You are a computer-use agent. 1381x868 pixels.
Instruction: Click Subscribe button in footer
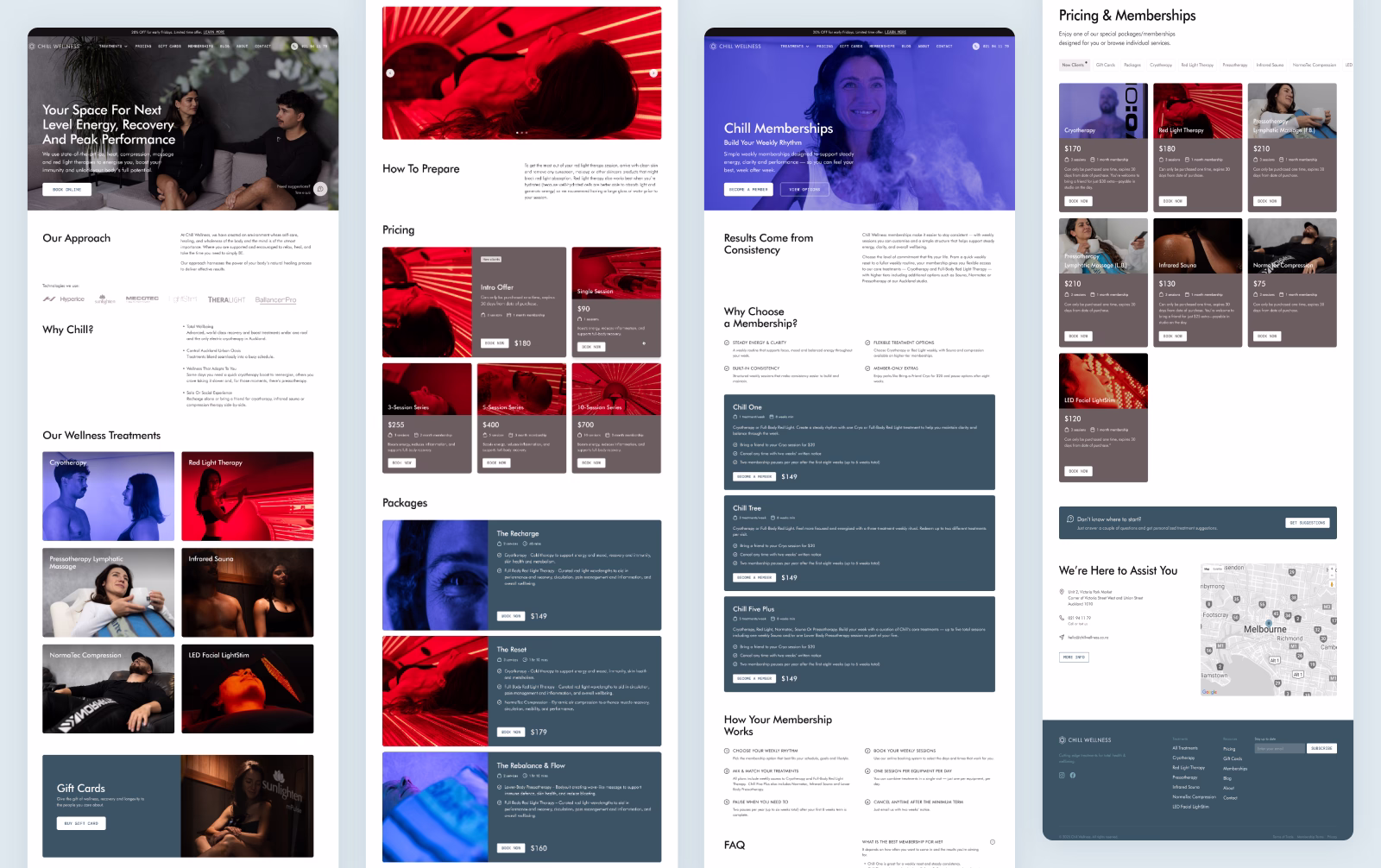coord(1321,748)
